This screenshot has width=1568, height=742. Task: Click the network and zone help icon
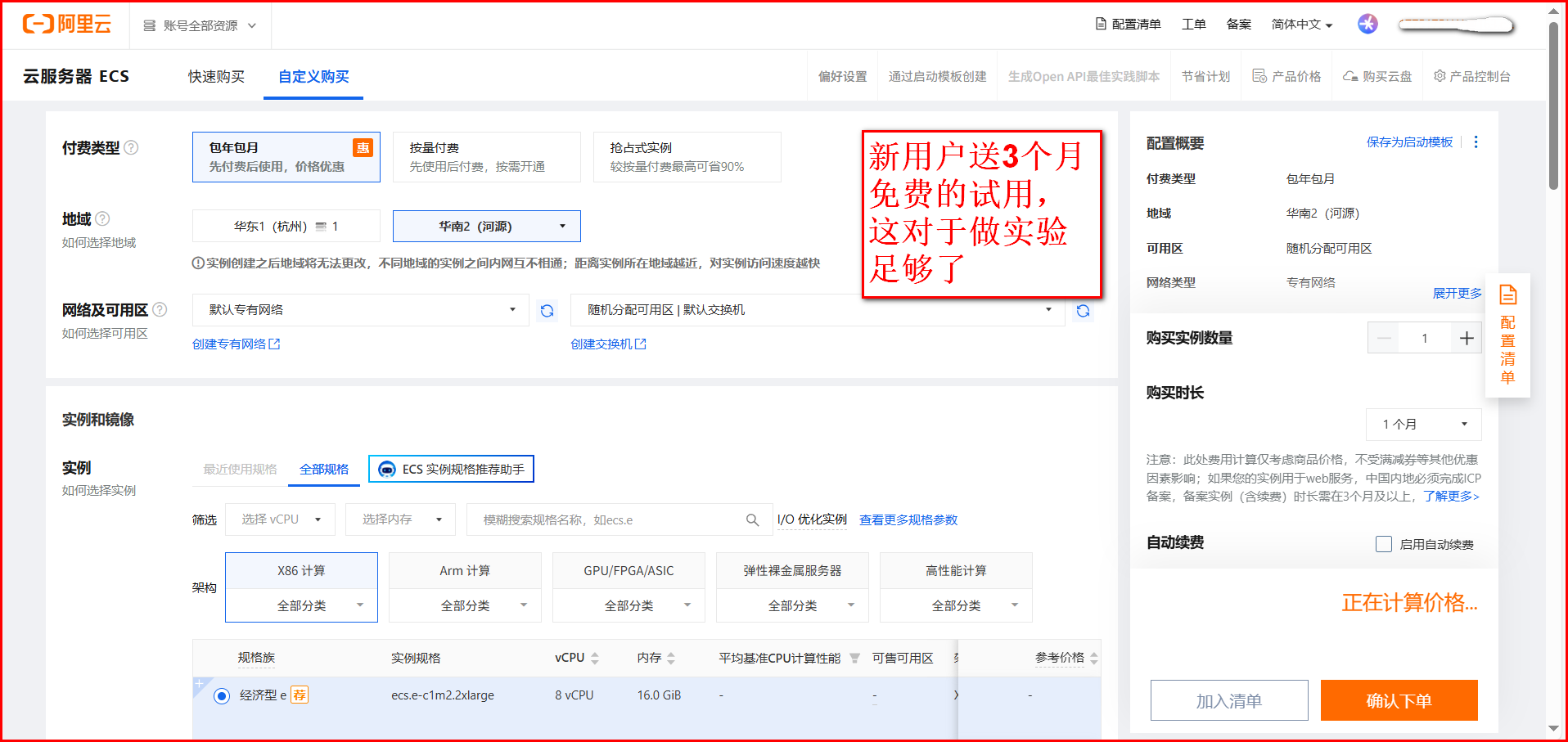pyautogui.click(x=160, y=309)
